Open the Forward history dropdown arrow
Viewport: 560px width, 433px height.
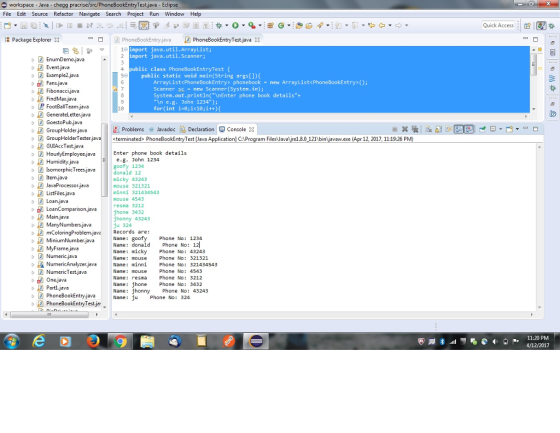(406, 25)
